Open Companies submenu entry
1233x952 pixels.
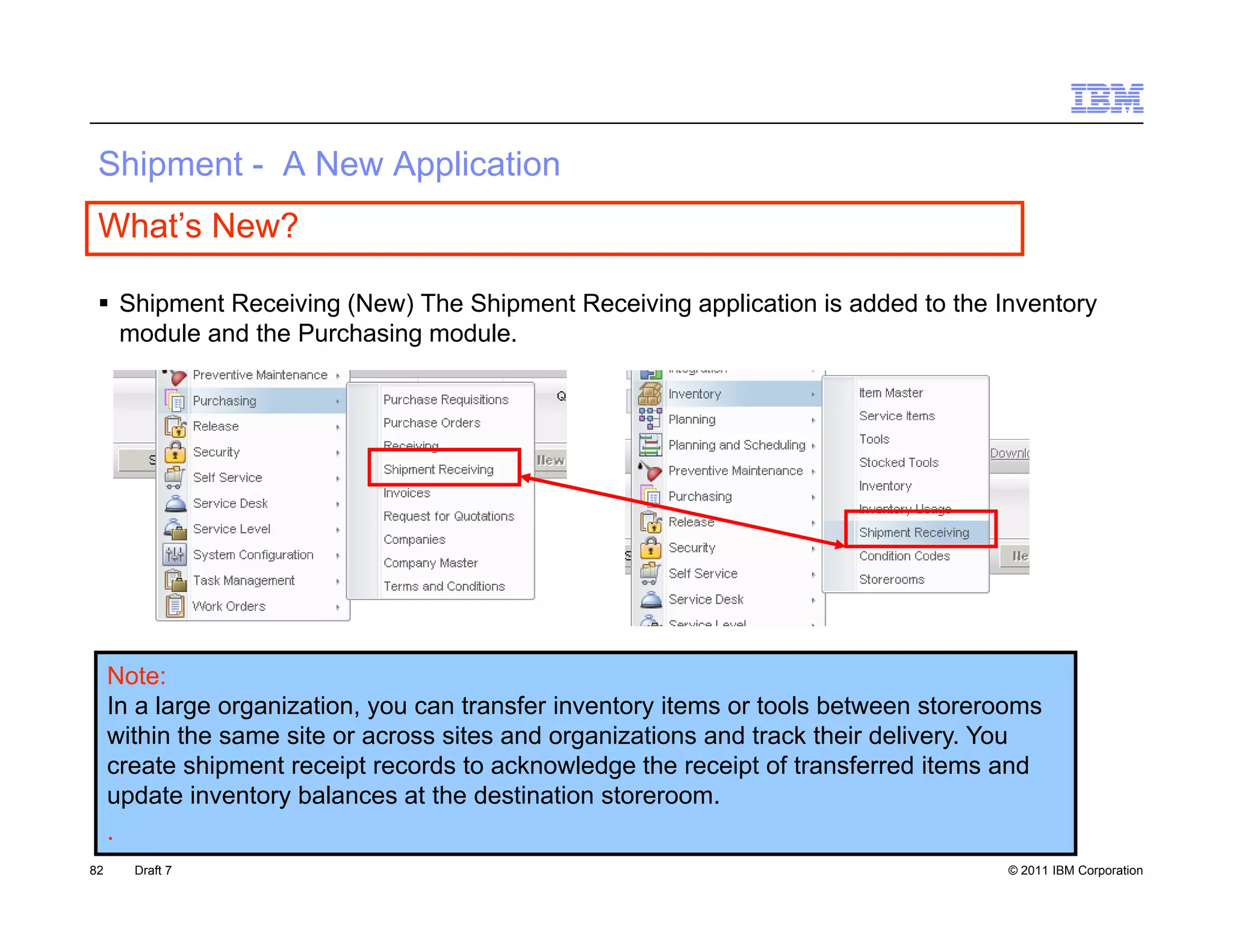414,540
